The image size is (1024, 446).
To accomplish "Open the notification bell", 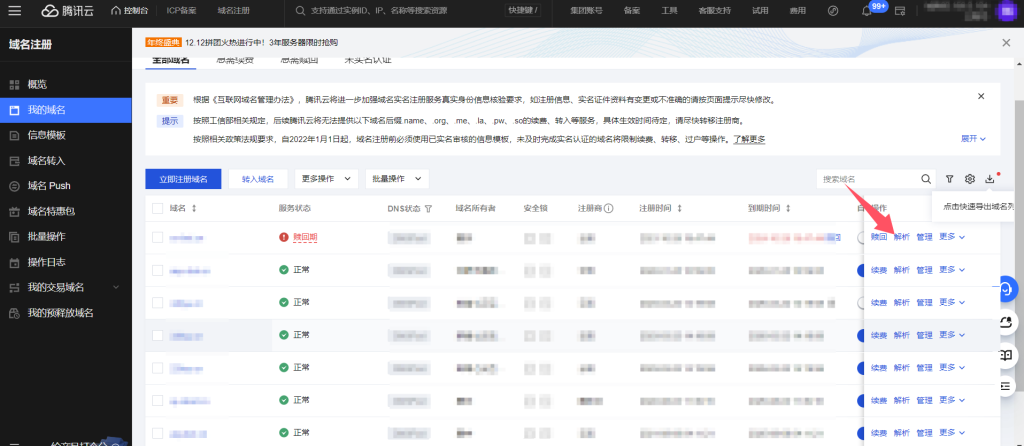I will 867,11.
